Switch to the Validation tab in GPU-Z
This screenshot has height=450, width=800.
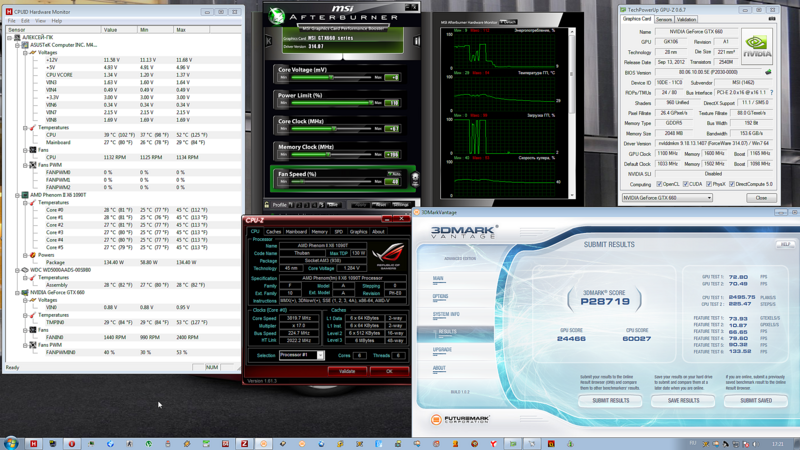pos(686,19)
